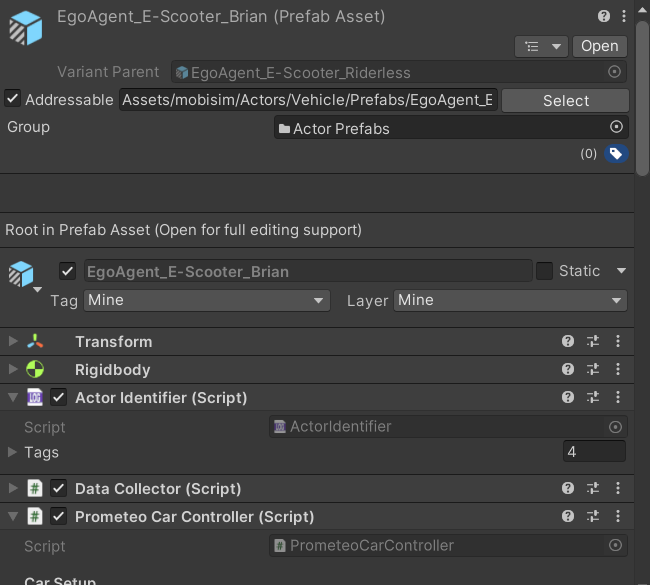Click the EgoAgent_E-Scooter_Brian name field

[308, 271]
